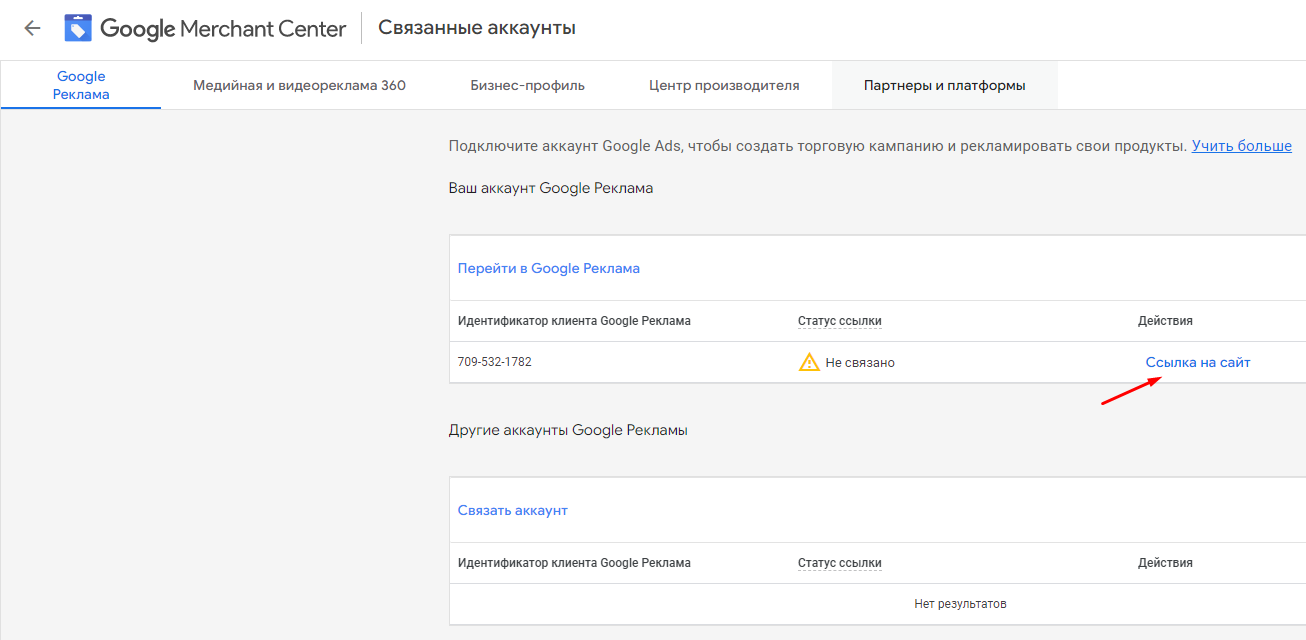Open the Google Реклама tab

81,85
